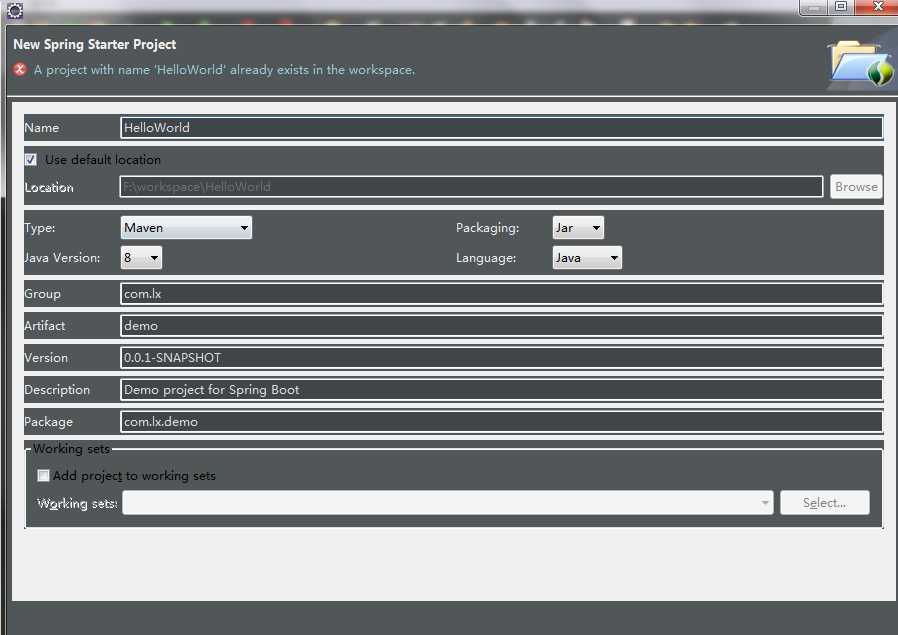Screen dimensions: 898x635
Task: Click the Select... button for working sets
Action: (x=825, y=503)
